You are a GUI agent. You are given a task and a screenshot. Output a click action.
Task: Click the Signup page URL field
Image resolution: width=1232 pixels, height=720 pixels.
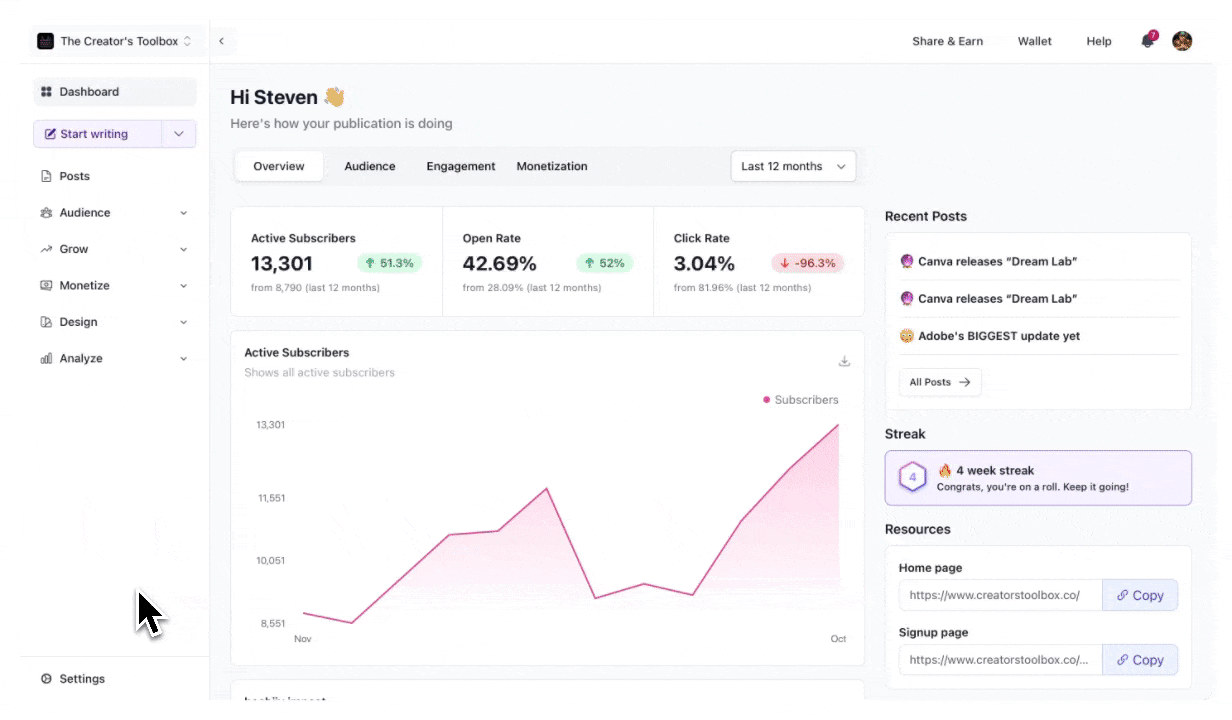pos(1000,660)
